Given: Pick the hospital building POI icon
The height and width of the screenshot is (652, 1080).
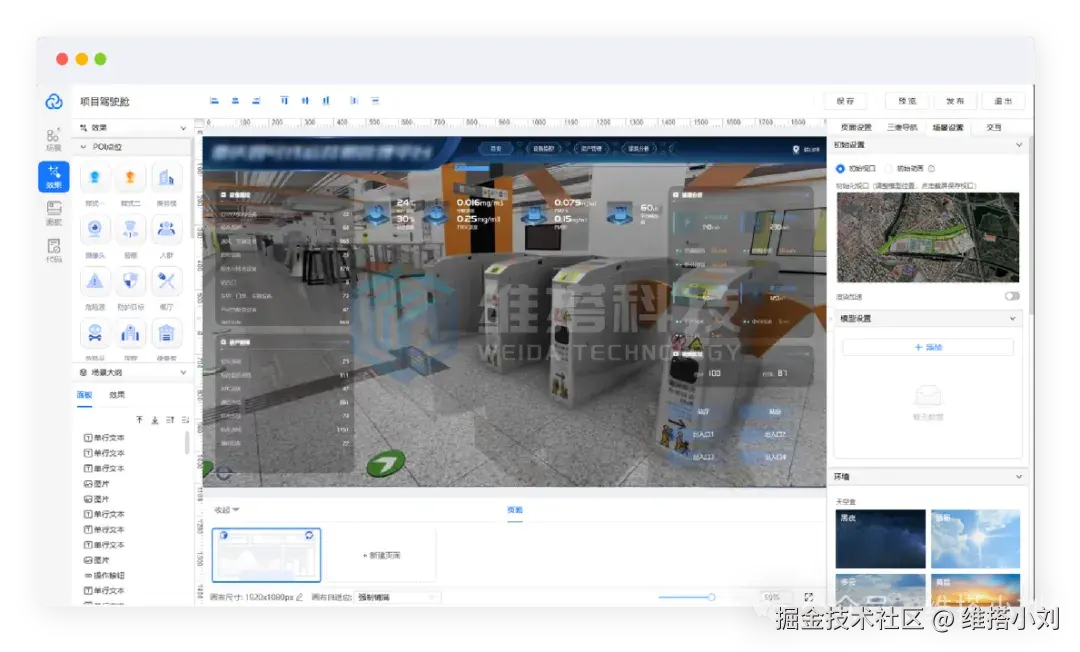Looking at the screenshot, I should 130,334.
